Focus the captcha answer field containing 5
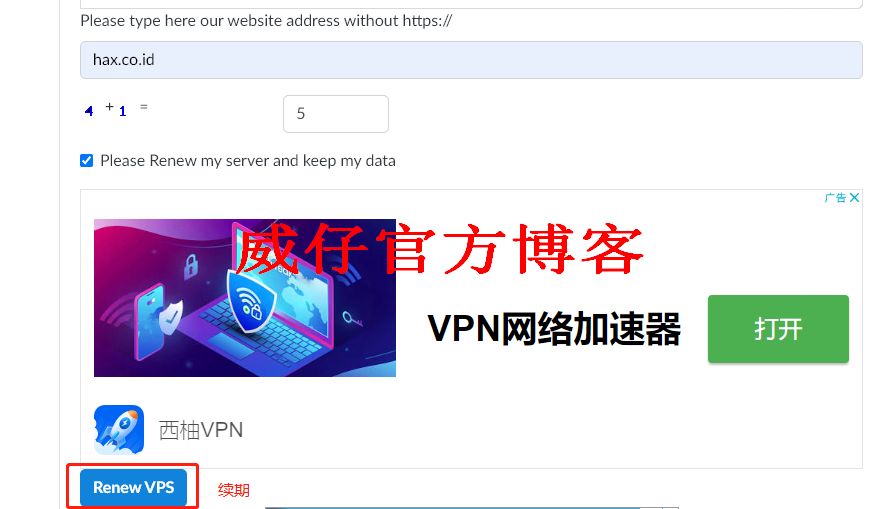The width and height of the screenshot is (881, 509). click(335, 114)
